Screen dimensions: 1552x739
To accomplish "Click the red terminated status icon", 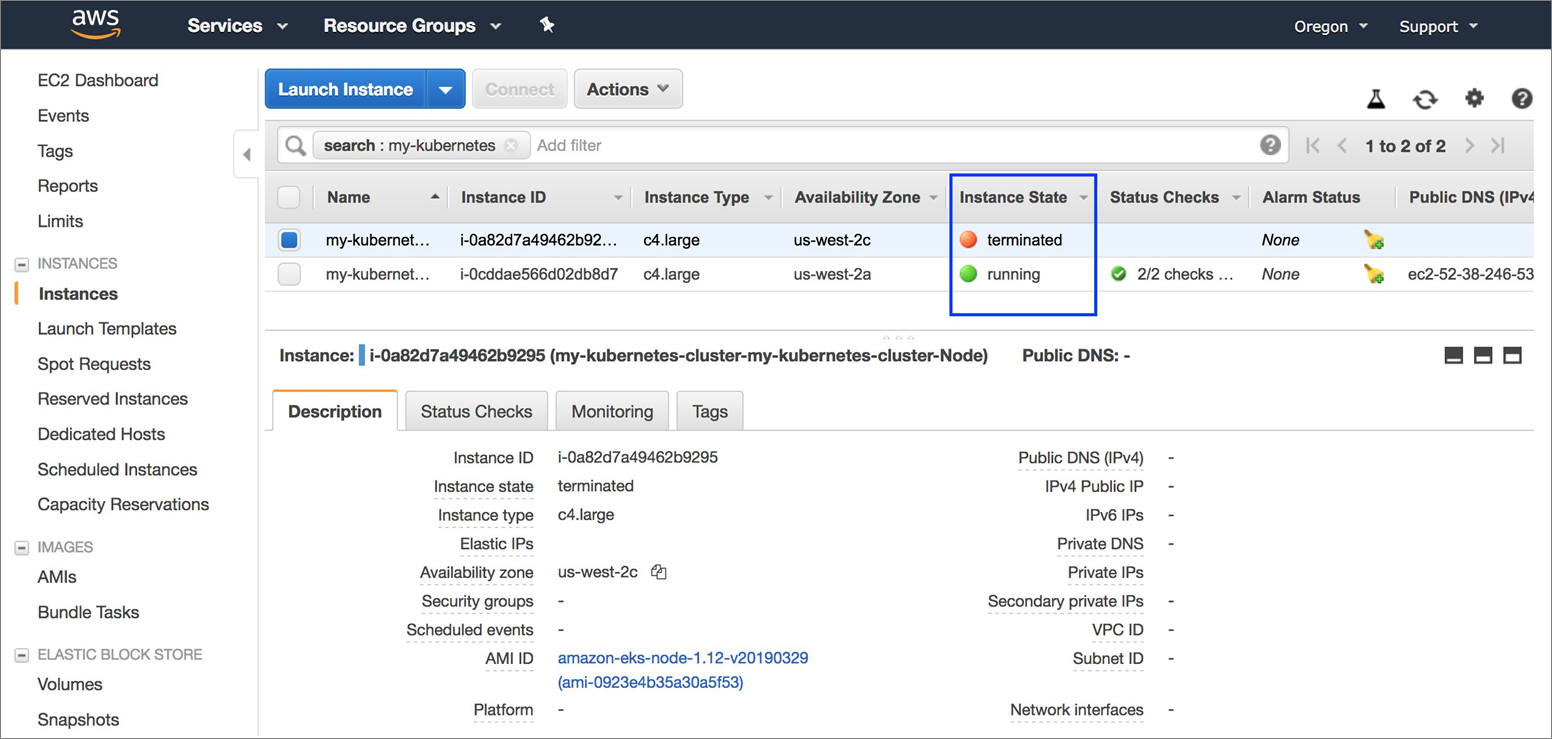I will click(968, 239).
